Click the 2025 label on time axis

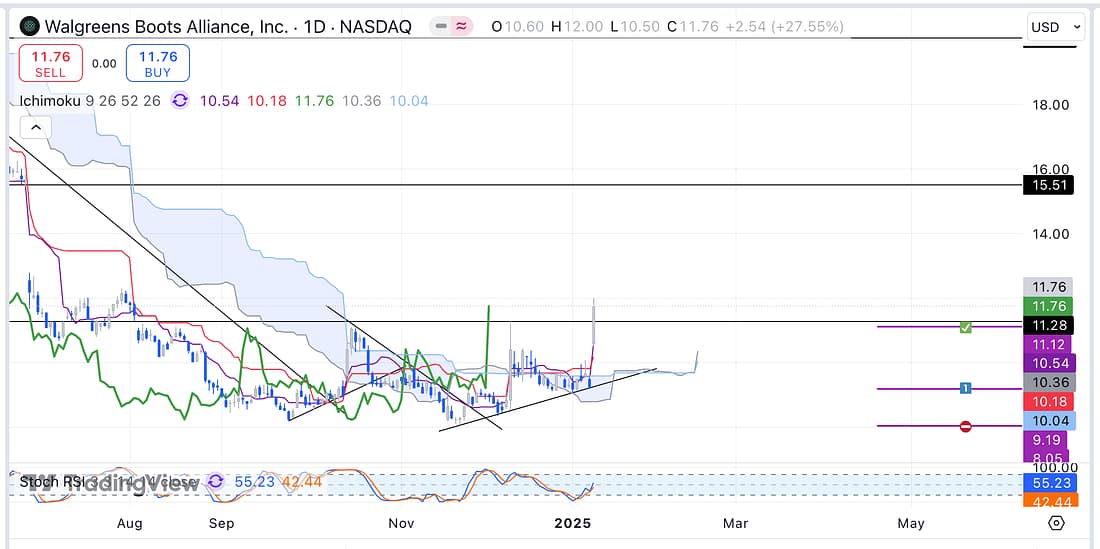(x=573, y=523)
